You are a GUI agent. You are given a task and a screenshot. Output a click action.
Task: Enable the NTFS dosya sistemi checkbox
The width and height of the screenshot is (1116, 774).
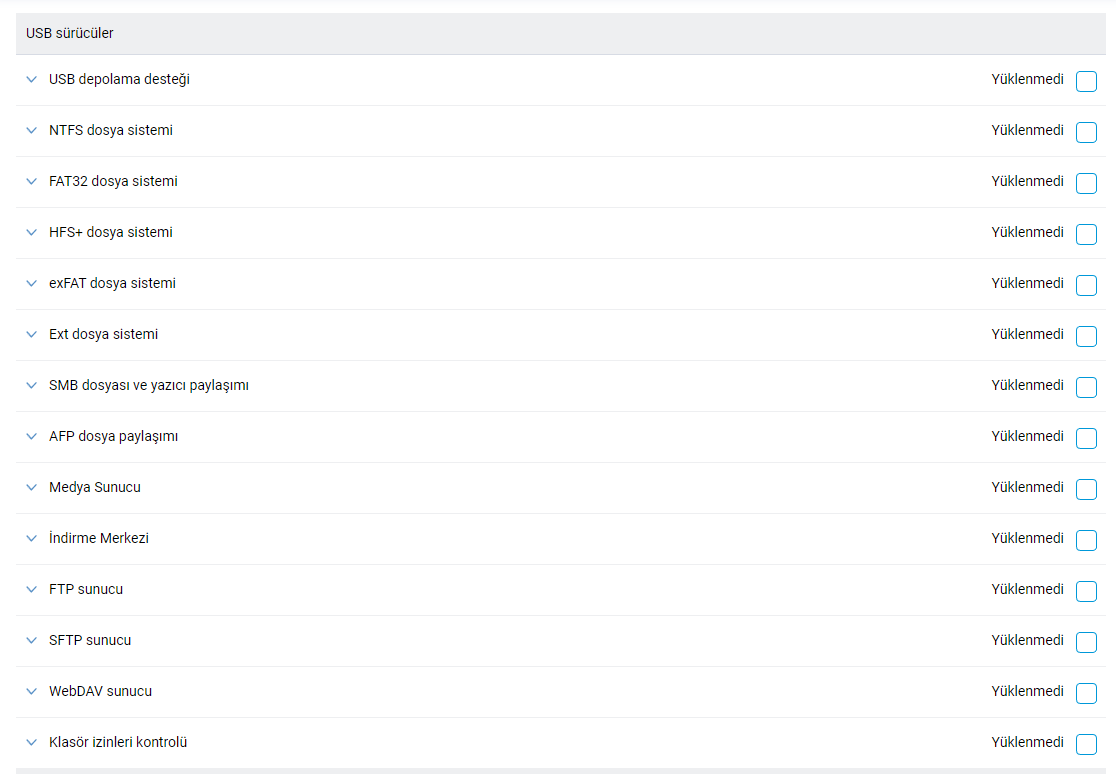pyautogui.click(x=1086, y=132)
